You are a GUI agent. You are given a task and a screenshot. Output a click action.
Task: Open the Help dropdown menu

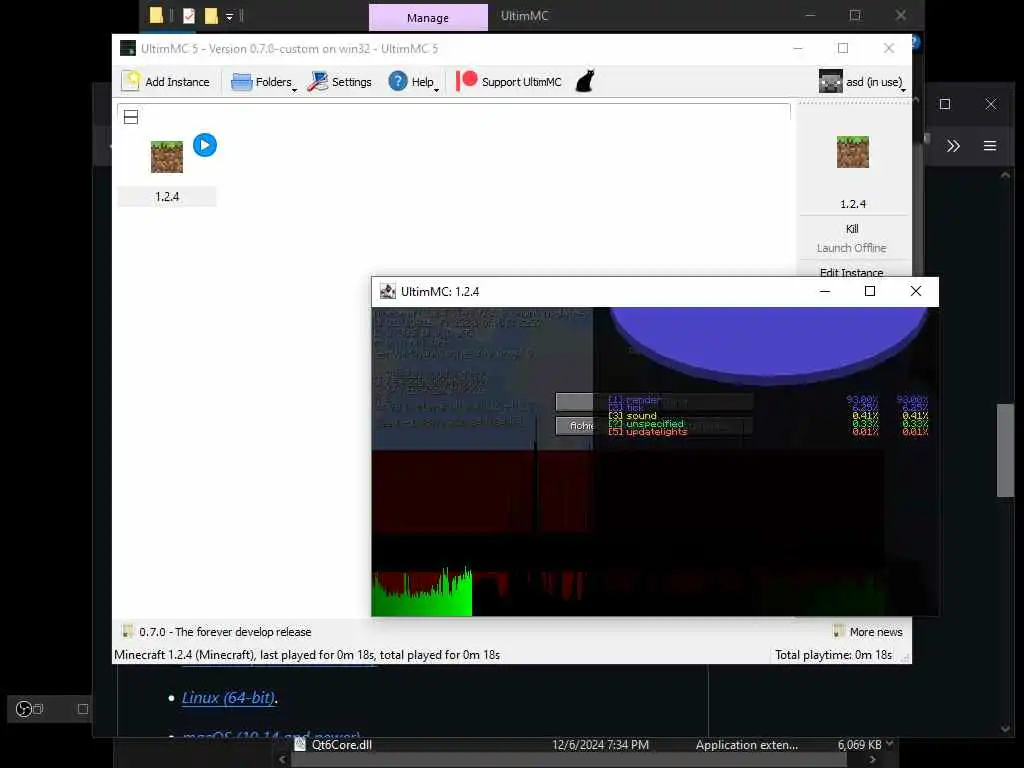pyautogui.click(x=413, y=82)
